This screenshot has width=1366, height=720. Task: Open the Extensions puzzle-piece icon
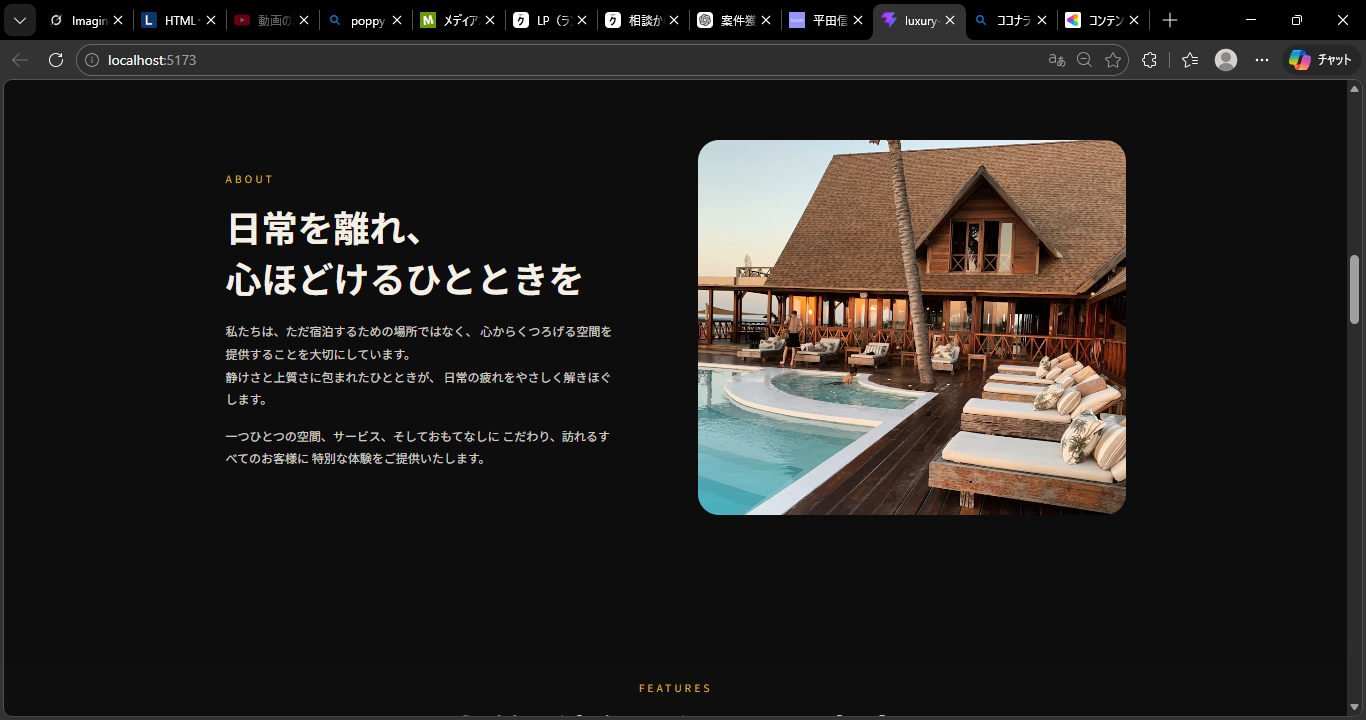point(1148,59)
